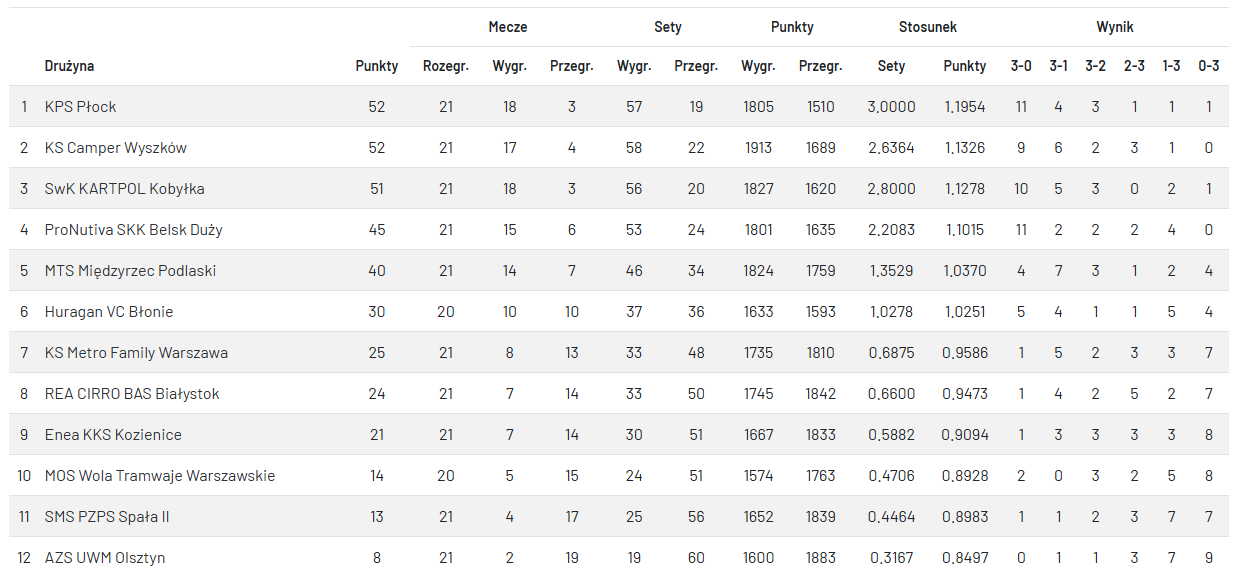This screenshot has width=1242, height=587.
Task: Select AZS UWM Olsztyn team
Action: coord(105,558)
